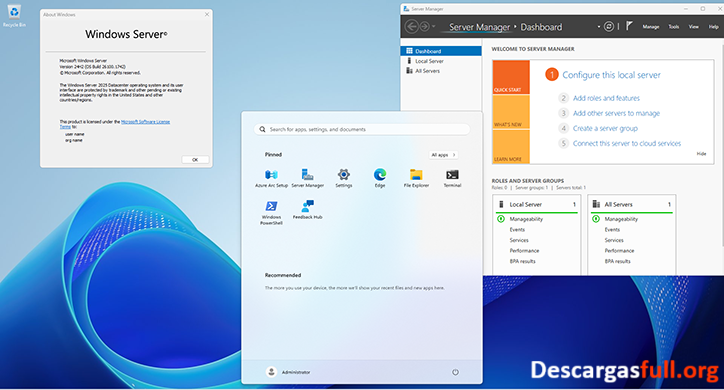Open the Administrator user account menu

288,372
